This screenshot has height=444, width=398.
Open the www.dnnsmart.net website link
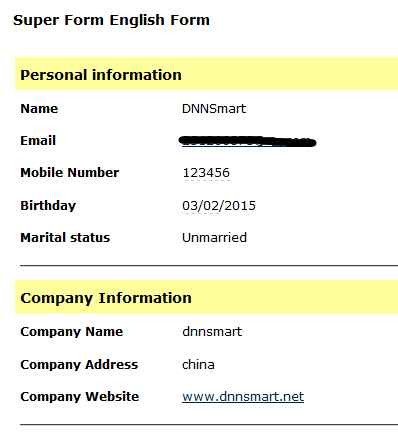coord(243,396)
